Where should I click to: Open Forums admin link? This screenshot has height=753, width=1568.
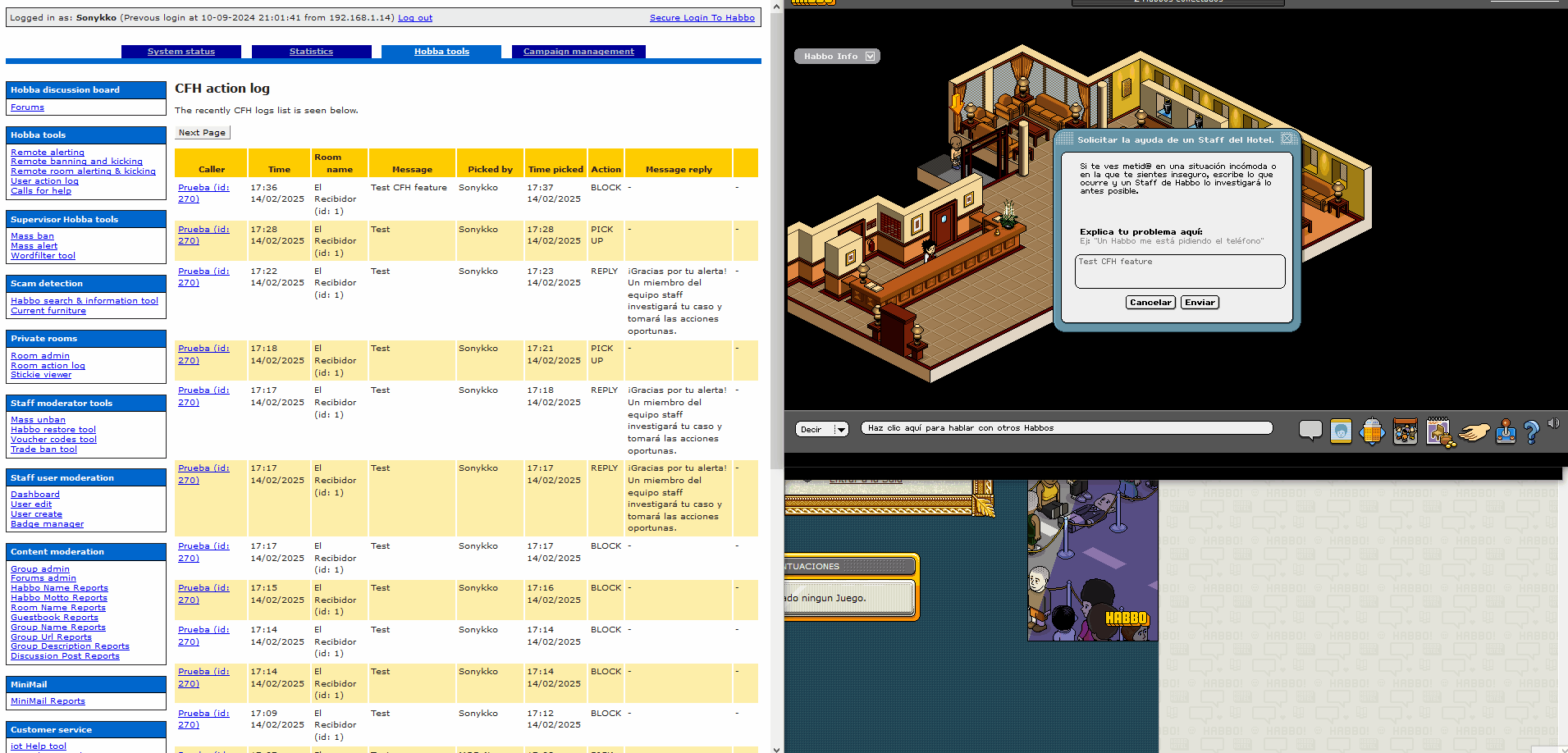(43, 578)
